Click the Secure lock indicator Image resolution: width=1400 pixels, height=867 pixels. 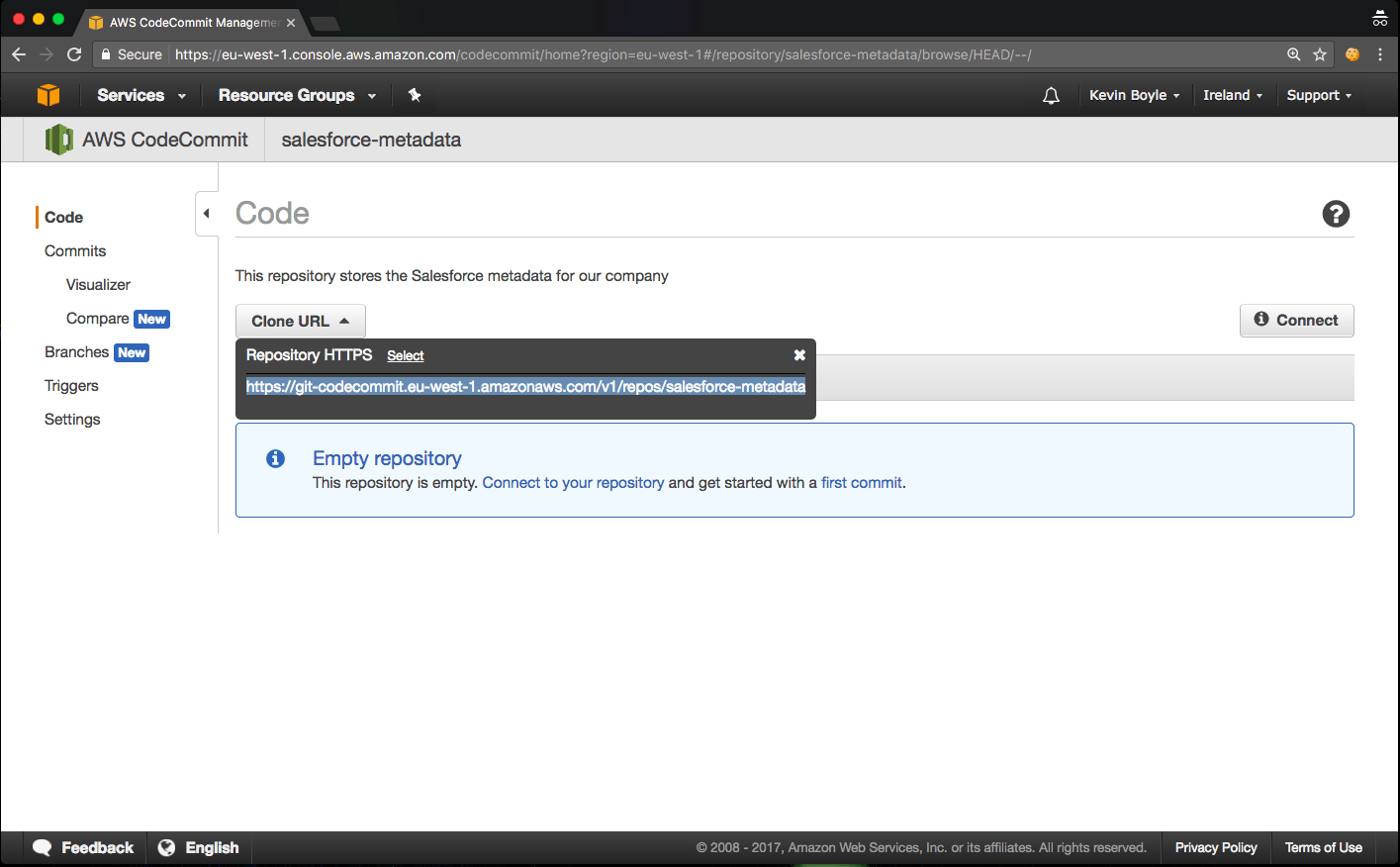pyautogui.click(x=132, y=54)
